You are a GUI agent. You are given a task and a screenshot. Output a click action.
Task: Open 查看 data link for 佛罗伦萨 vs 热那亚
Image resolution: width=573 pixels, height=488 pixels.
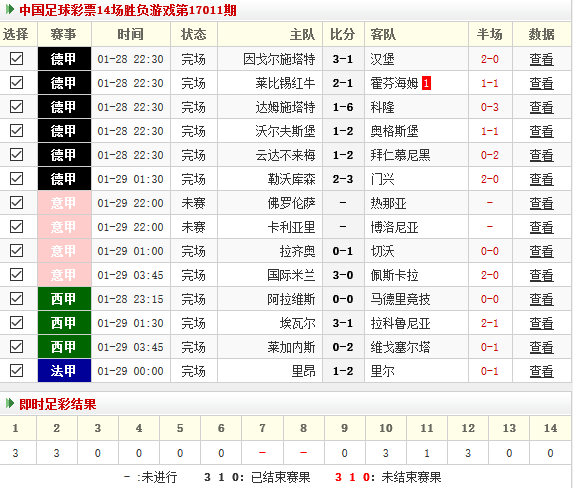pyautogui.click(x=542, y=203)
